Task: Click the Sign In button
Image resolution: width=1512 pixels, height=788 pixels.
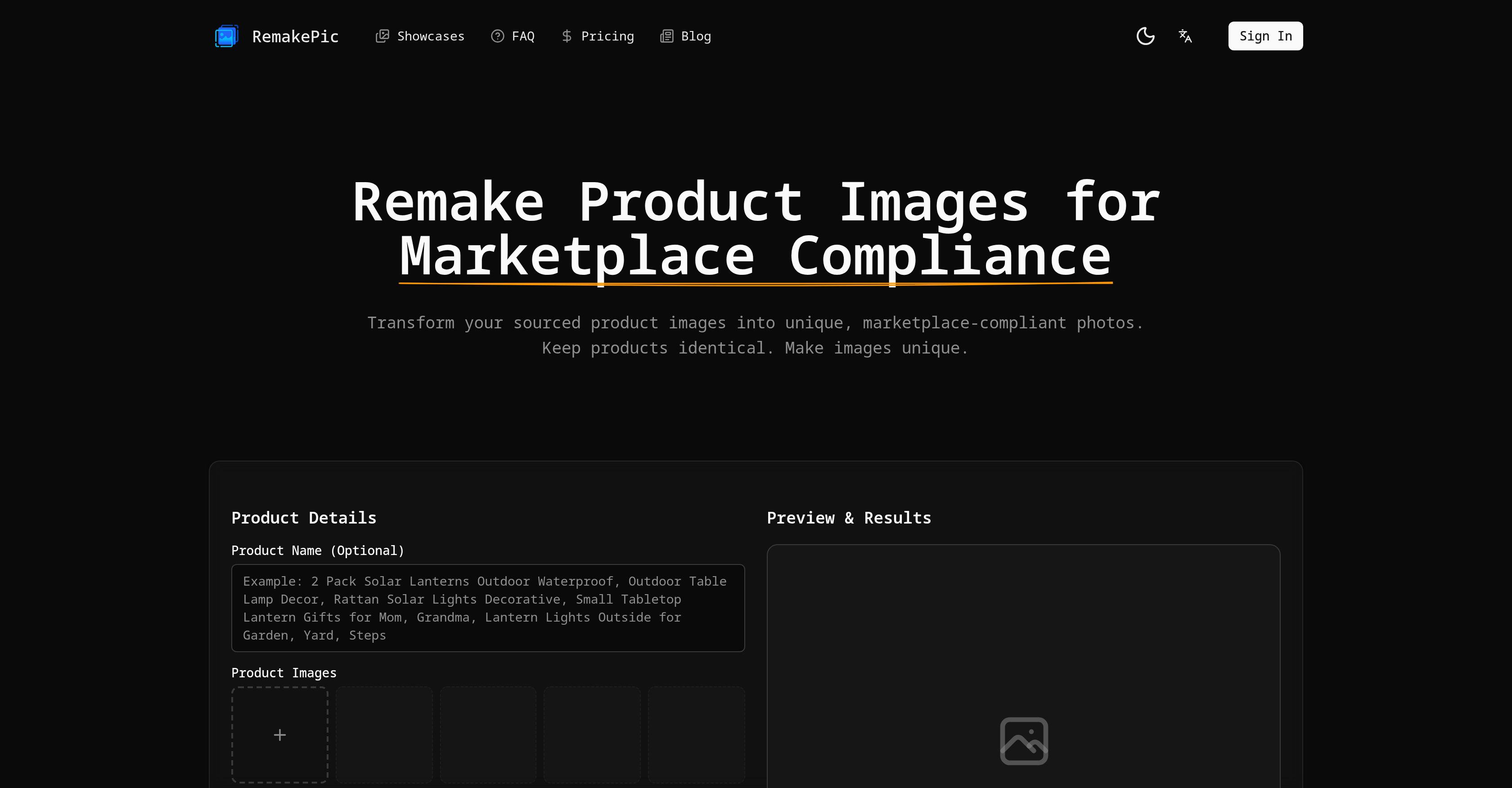Action: tap(1265, 36)
